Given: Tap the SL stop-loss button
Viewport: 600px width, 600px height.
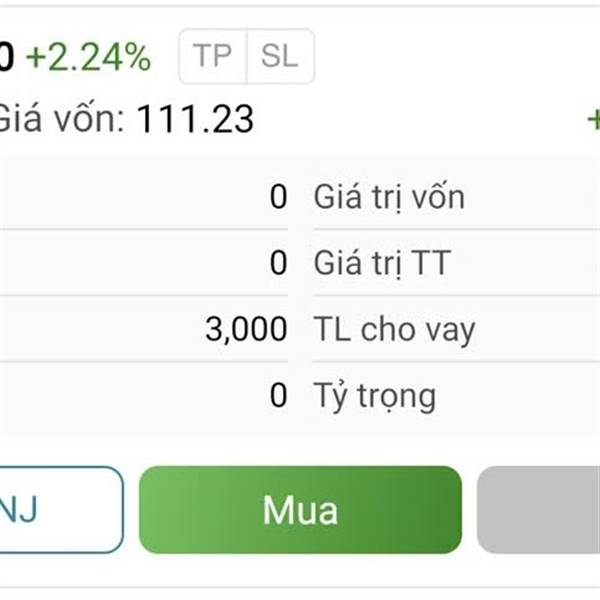Looking at the screenshot, I should tap(280, 56).
